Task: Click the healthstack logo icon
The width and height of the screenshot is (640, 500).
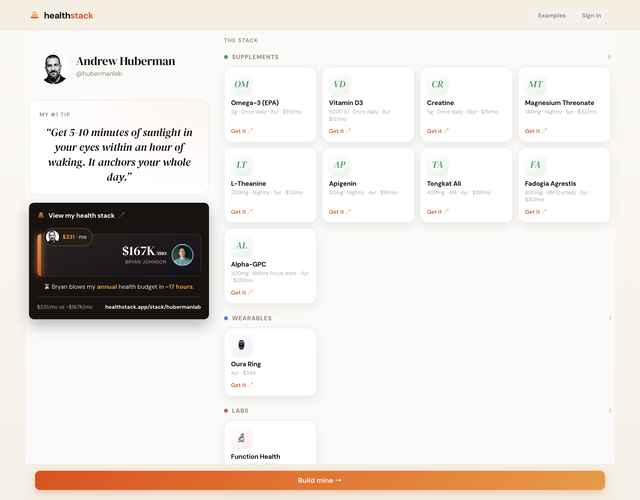Action: (34, 16)
